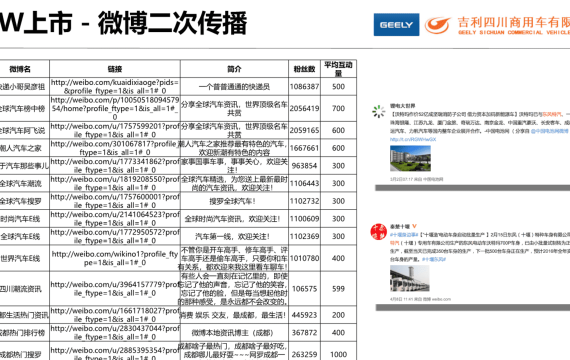This screenshot has height=360, width=570.
Task: Click the orange Geely Sichuan swirl emblem
Action: [437, 25]
